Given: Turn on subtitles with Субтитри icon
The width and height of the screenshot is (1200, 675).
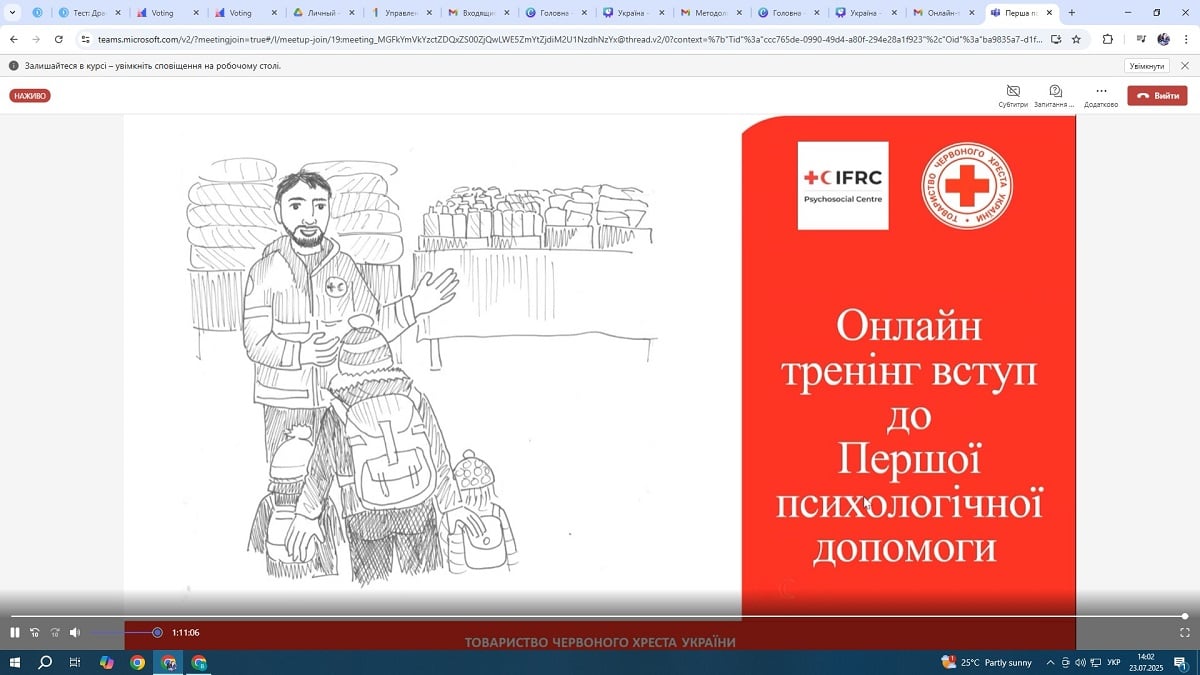Looking at the screenshot, I should click(x=1013, y=95).
